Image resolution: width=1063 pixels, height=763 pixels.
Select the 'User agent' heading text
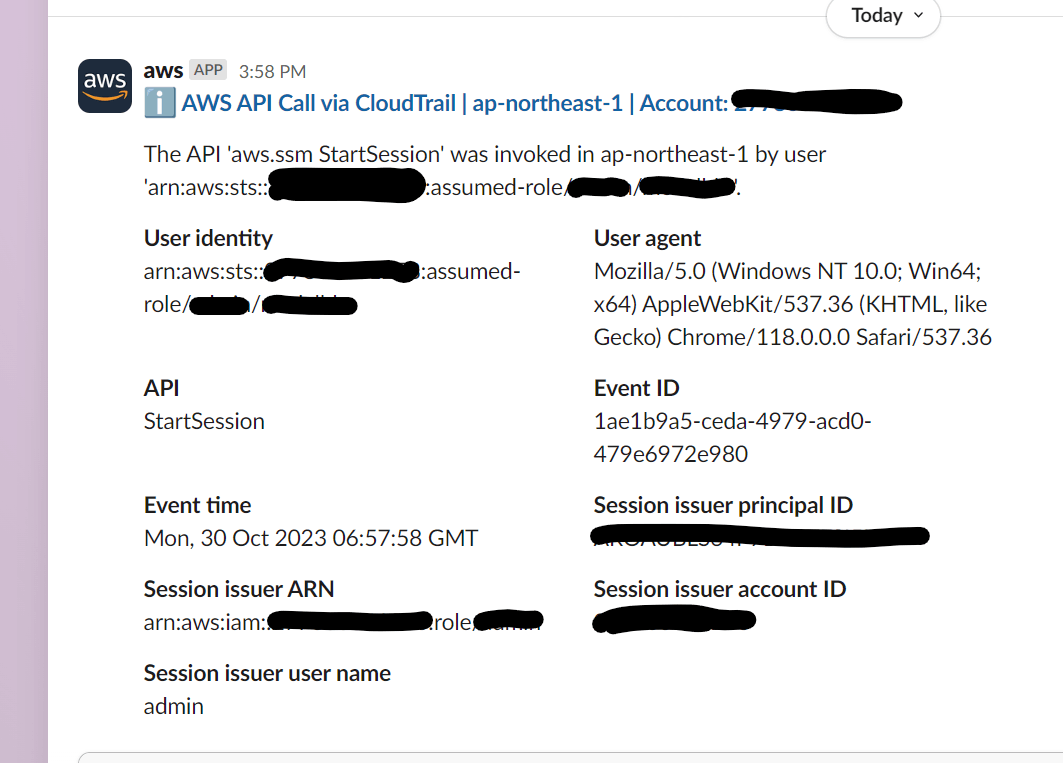[x=647, y=238]
